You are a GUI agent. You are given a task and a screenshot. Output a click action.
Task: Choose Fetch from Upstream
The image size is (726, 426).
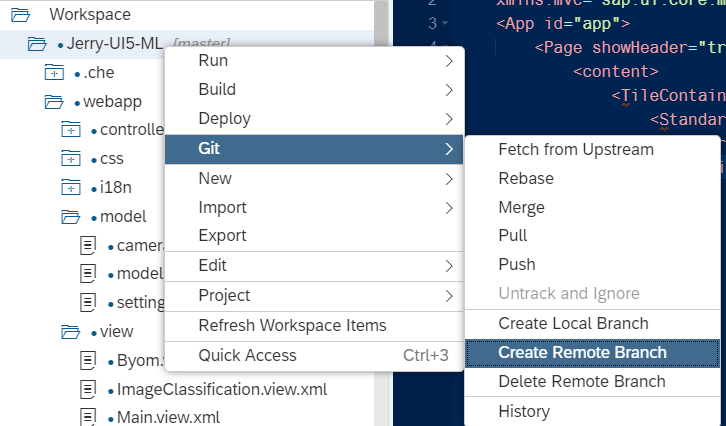tap(575, 149)
